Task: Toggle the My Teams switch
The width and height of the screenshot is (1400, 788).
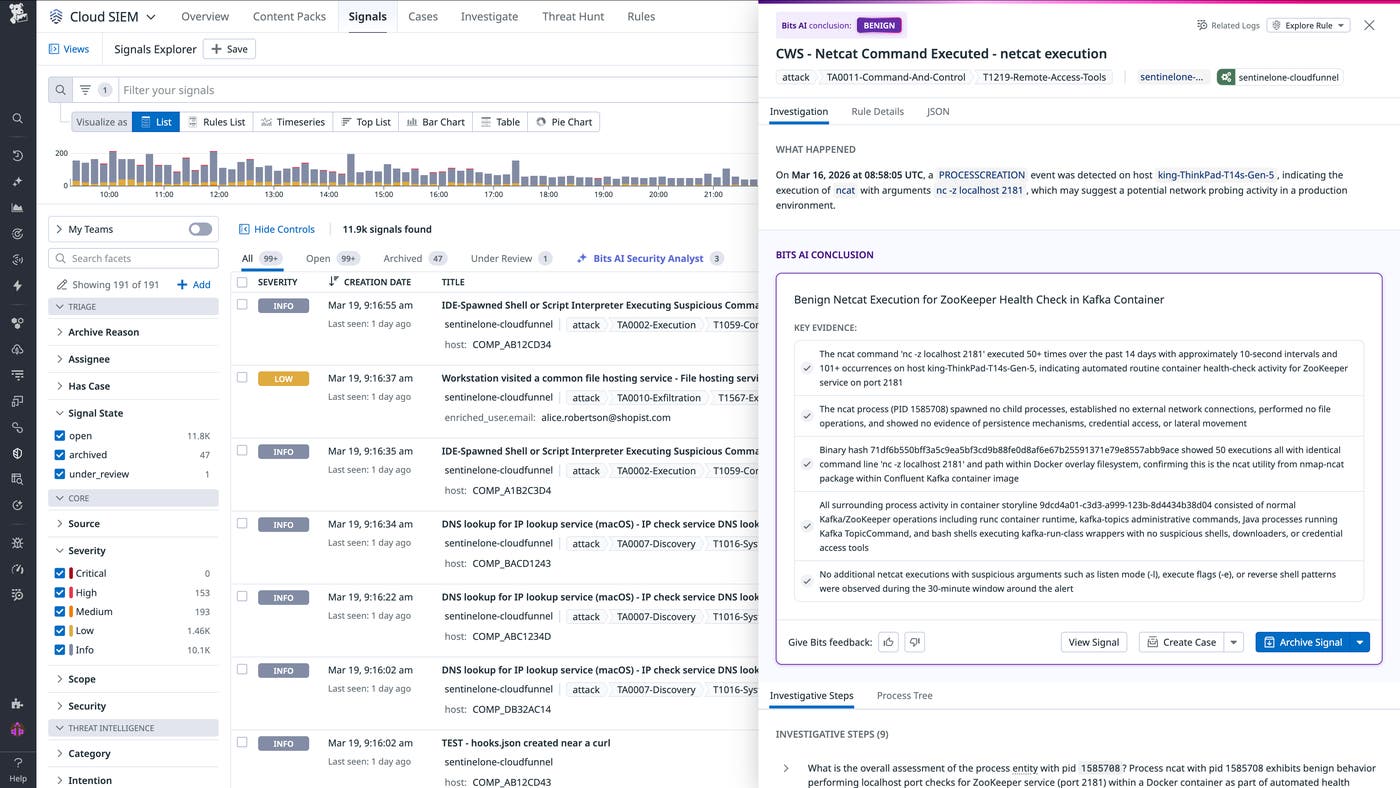Action: click(199, 228)
